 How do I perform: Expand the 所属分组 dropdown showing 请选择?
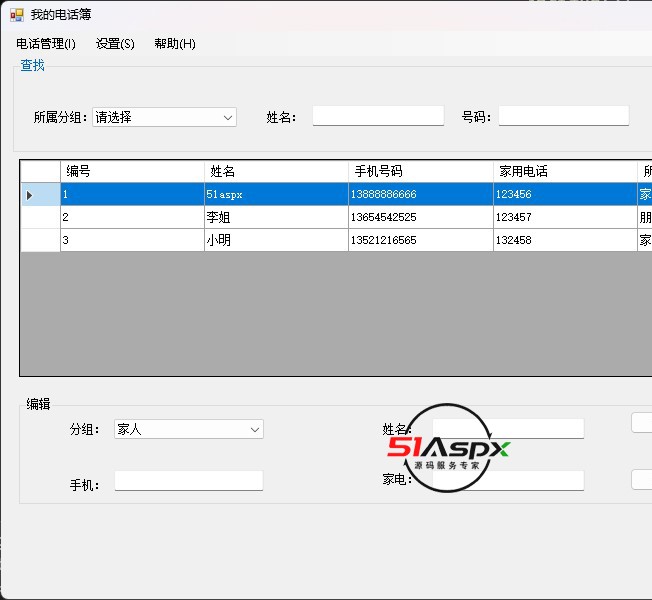point(164,117)
